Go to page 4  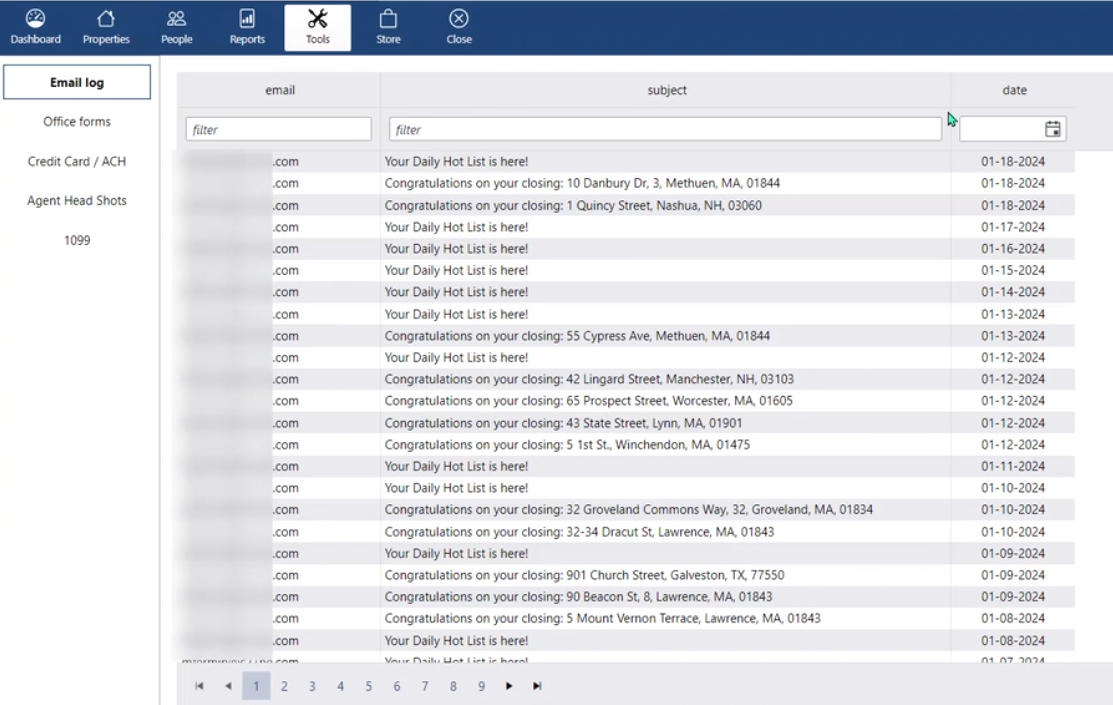(341, 686)
